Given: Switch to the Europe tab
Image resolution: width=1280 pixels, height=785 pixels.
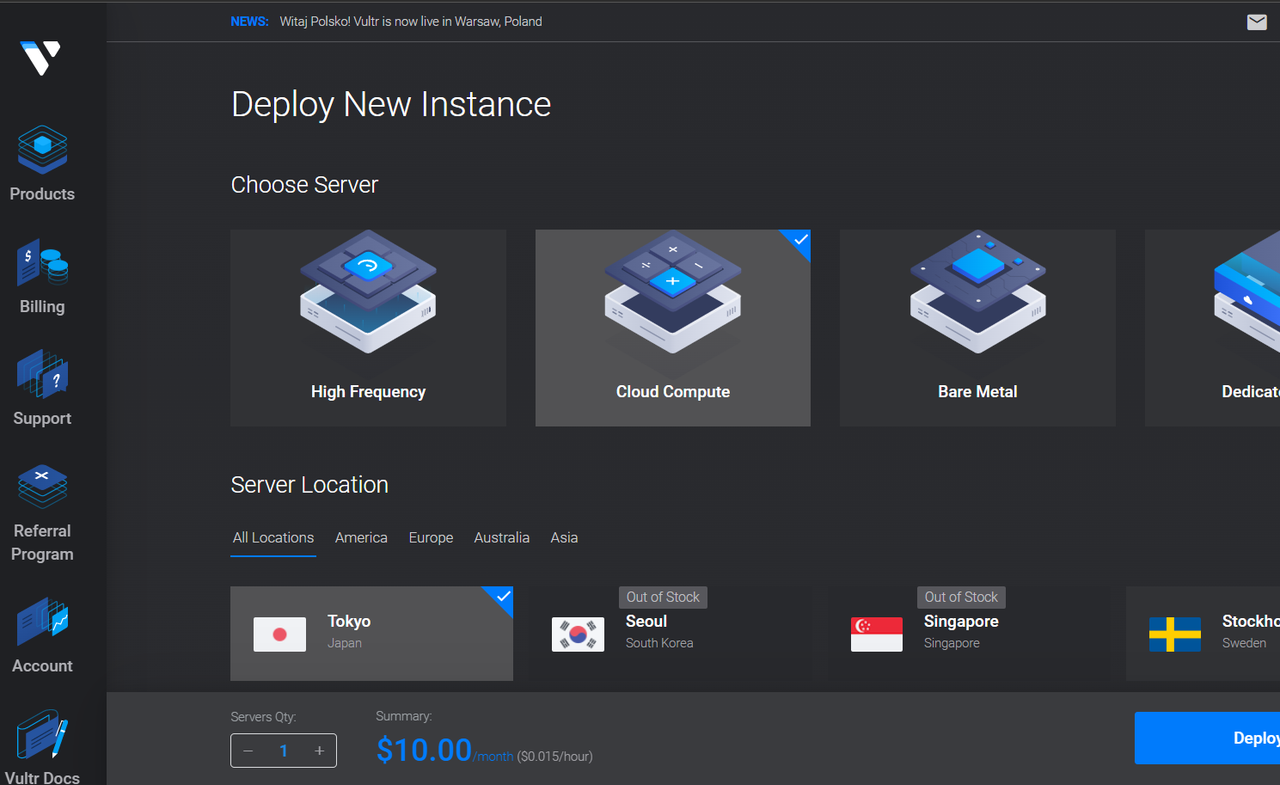Looking at the screenshot, I should 431,538.
